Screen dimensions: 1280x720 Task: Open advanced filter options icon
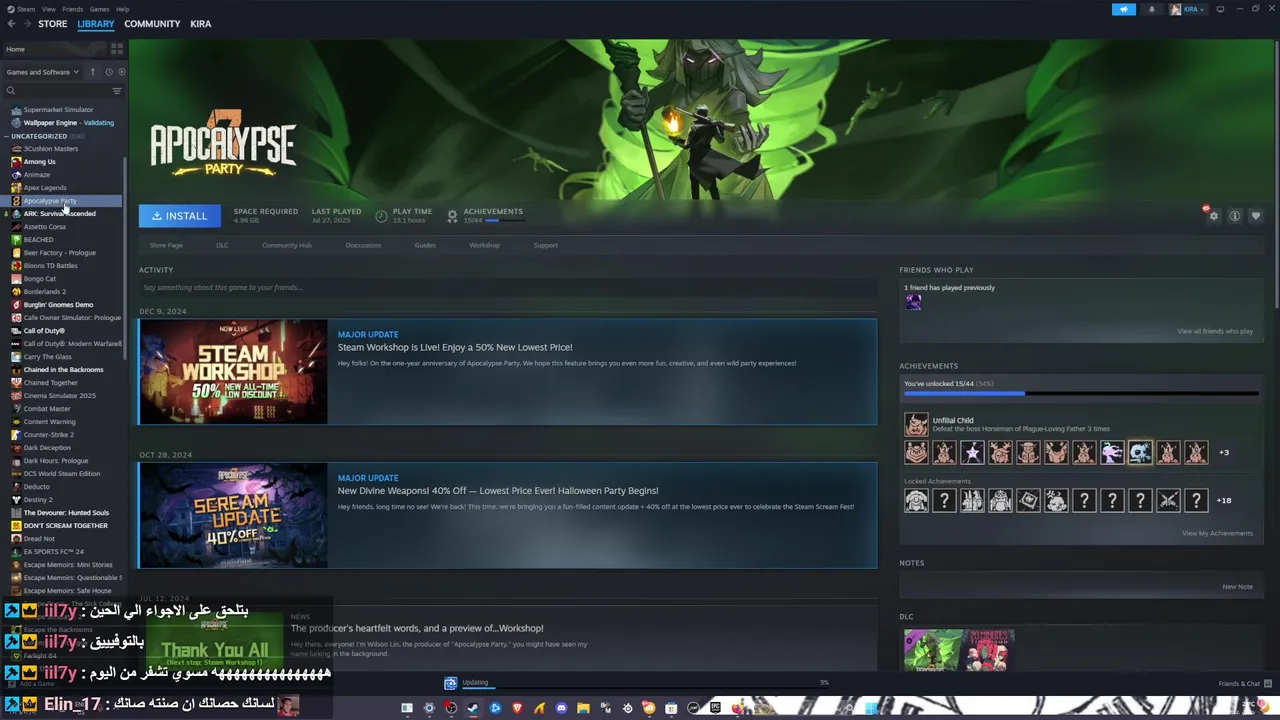coord(117,91)
